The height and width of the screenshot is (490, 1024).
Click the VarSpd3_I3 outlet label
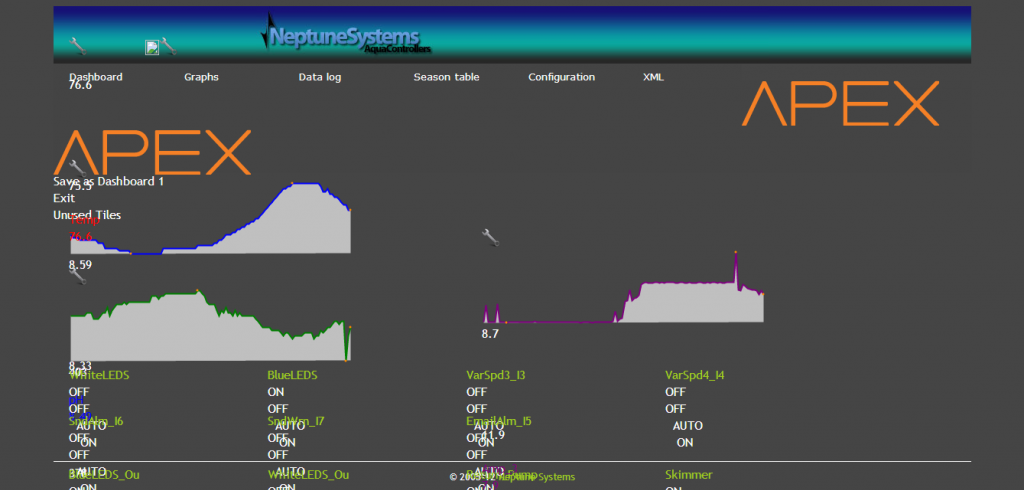click(x=496, y=376)
